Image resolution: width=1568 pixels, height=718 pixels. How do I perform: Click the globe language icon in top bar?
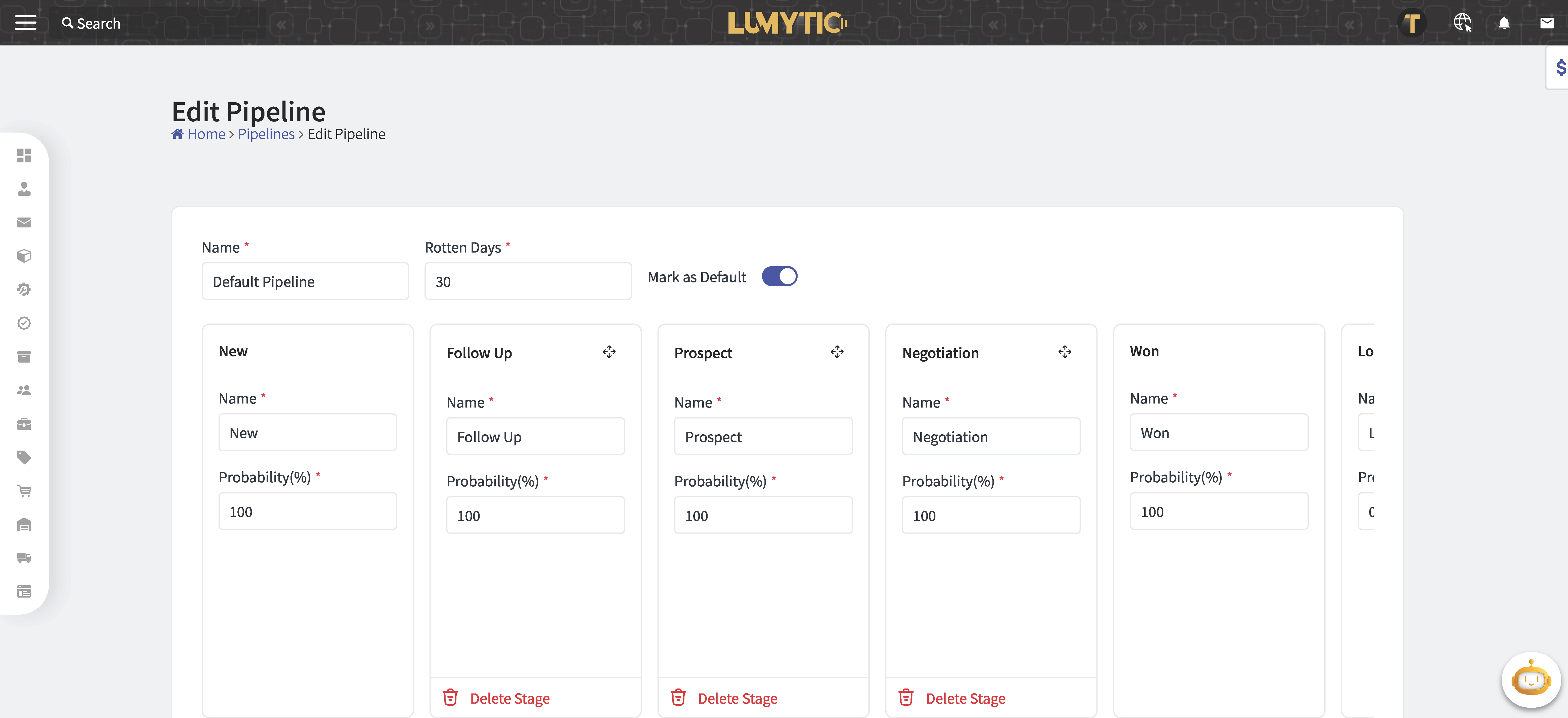click(1462, 23)
